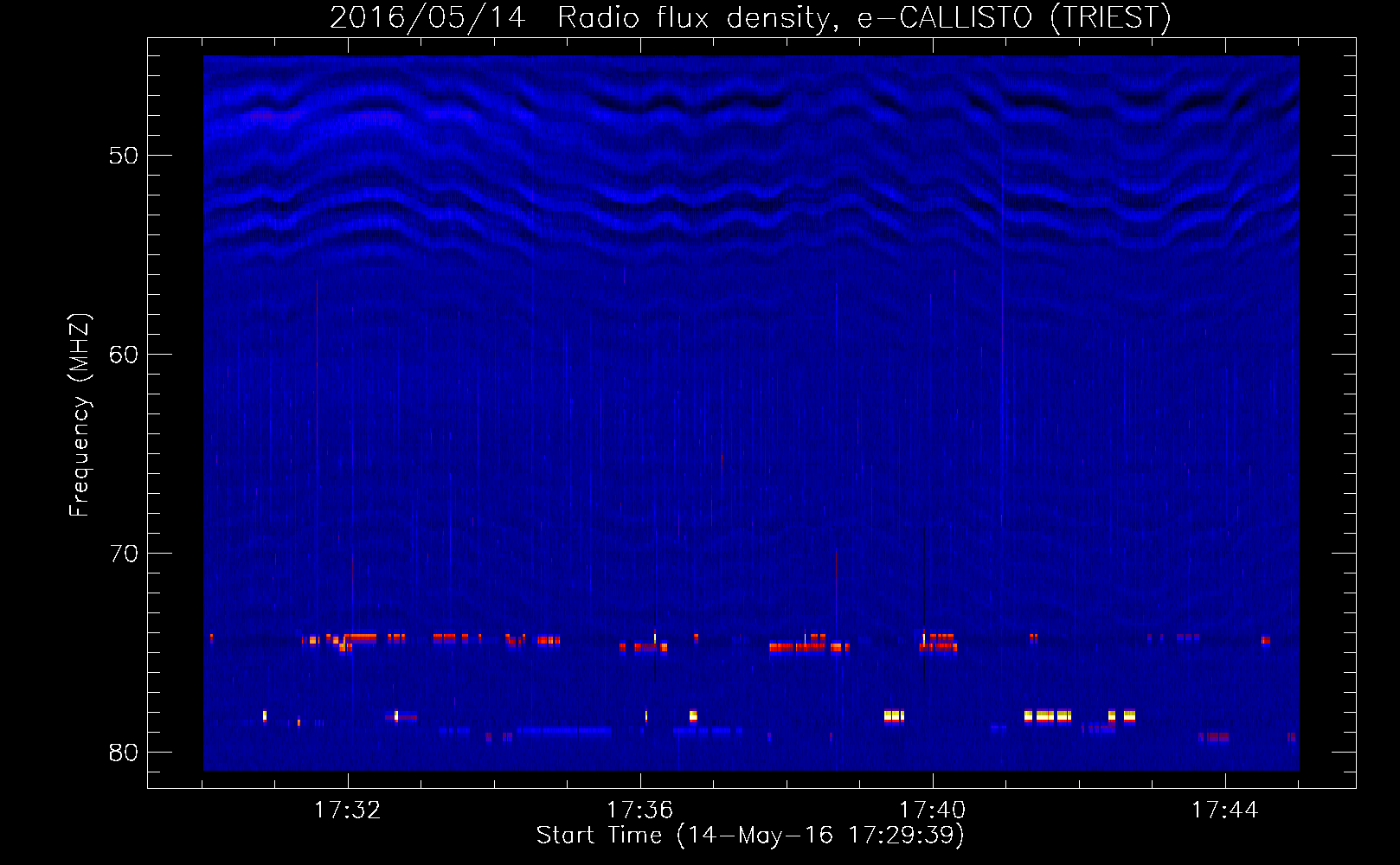
Task: Click the 17:36 time tick label
Action: tap(640, 811)
